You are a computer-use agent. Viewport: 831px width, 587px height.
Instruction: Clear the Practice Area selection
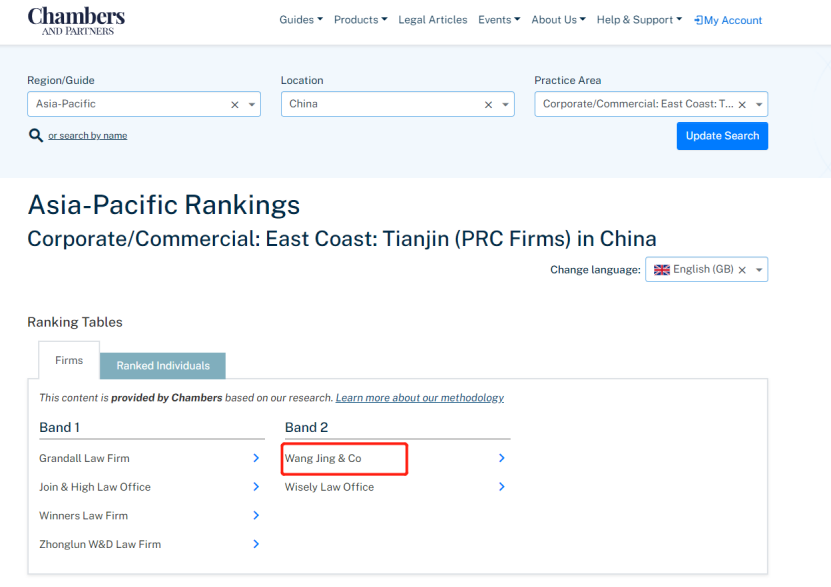coord(742,104)
